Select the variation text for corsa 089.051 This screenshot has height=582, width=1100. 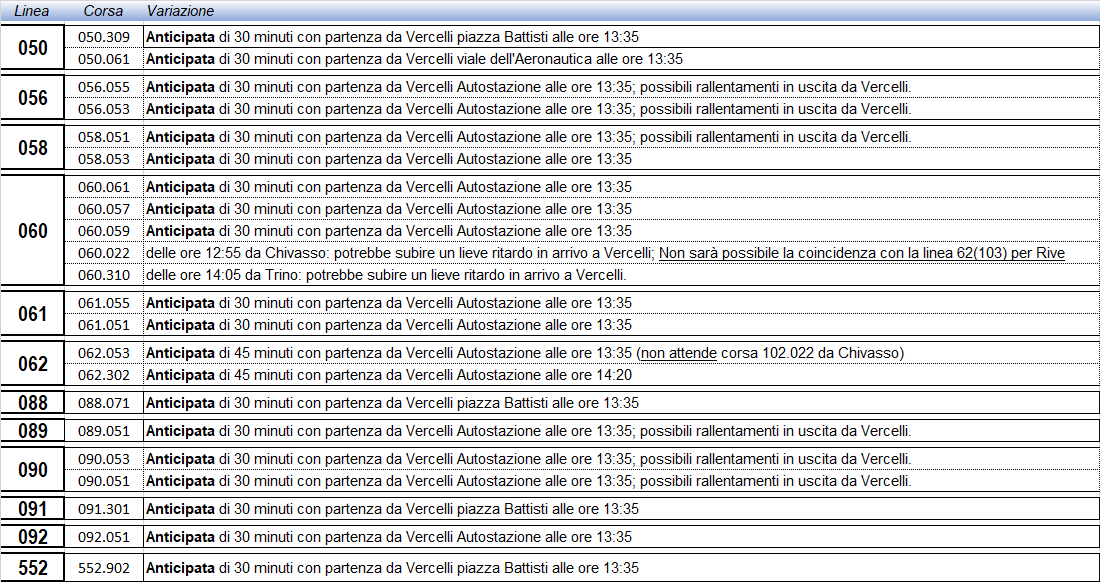[x=528, y=431]
